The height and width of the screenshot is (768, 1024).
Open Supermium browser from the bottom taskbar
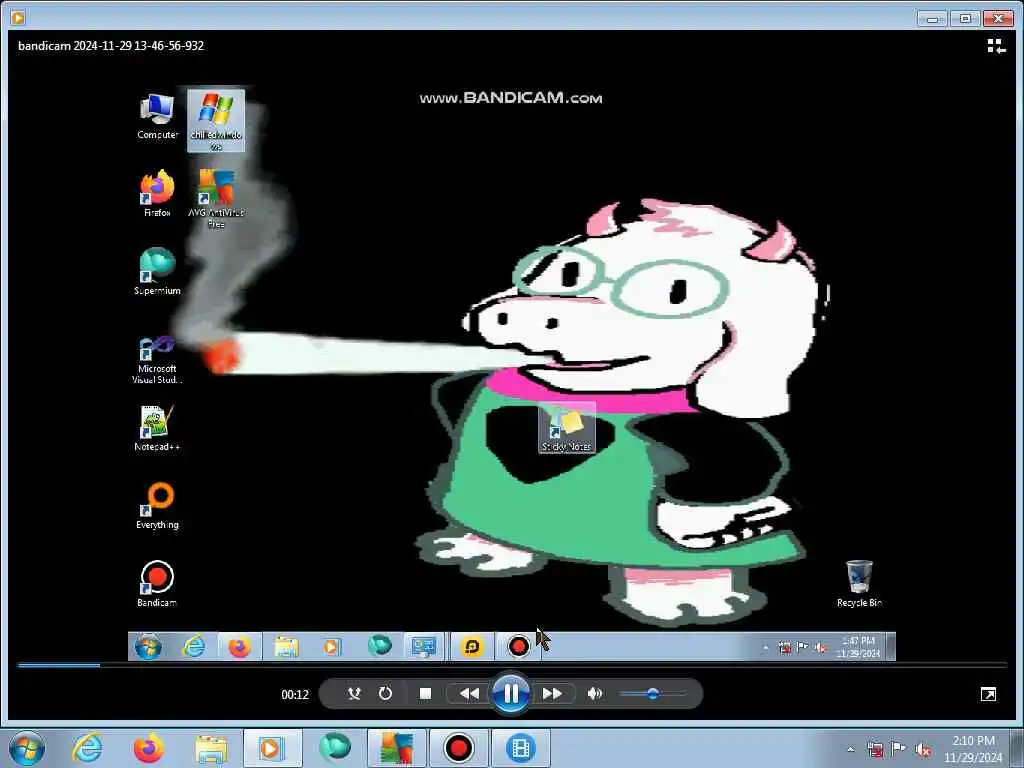[334, 748]
